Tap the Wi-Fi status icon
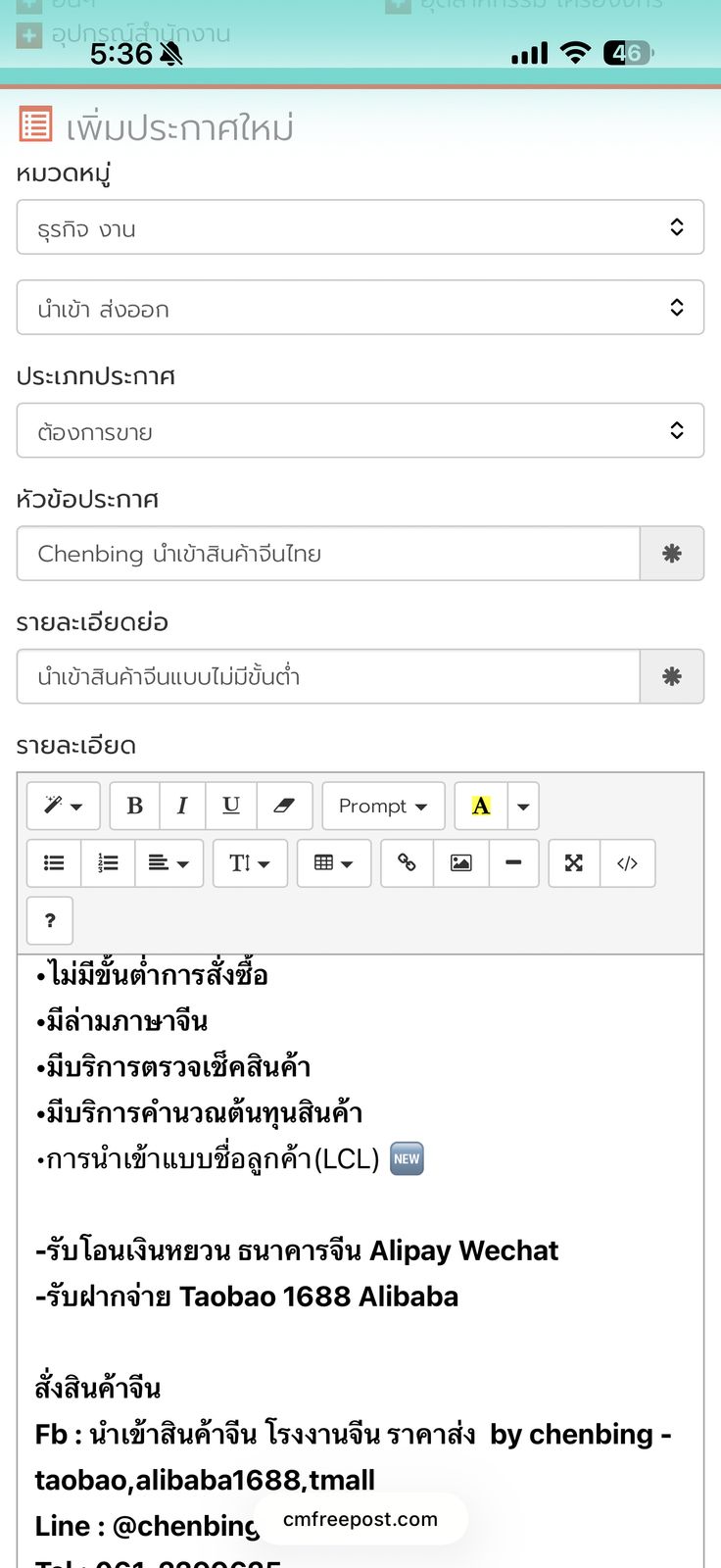This screenshot has height=1568, width=721. click(576, 53)
